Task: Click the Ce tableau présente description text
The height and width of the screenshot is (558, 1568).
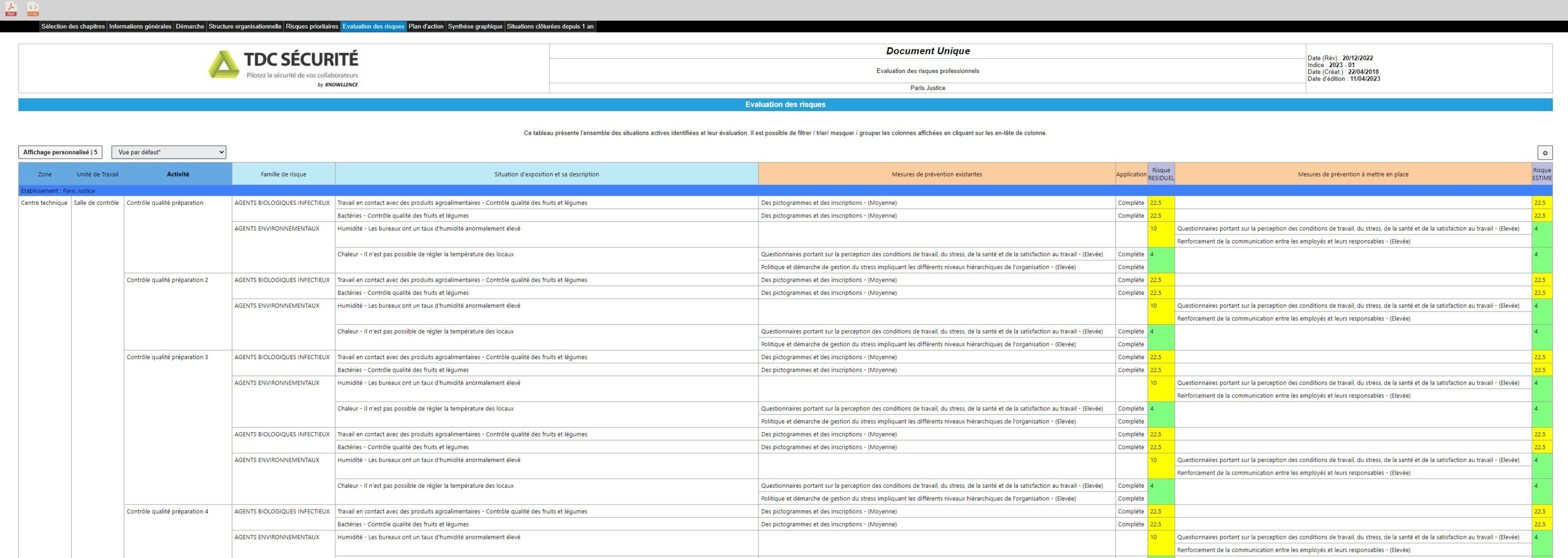Action: point(785,134)
